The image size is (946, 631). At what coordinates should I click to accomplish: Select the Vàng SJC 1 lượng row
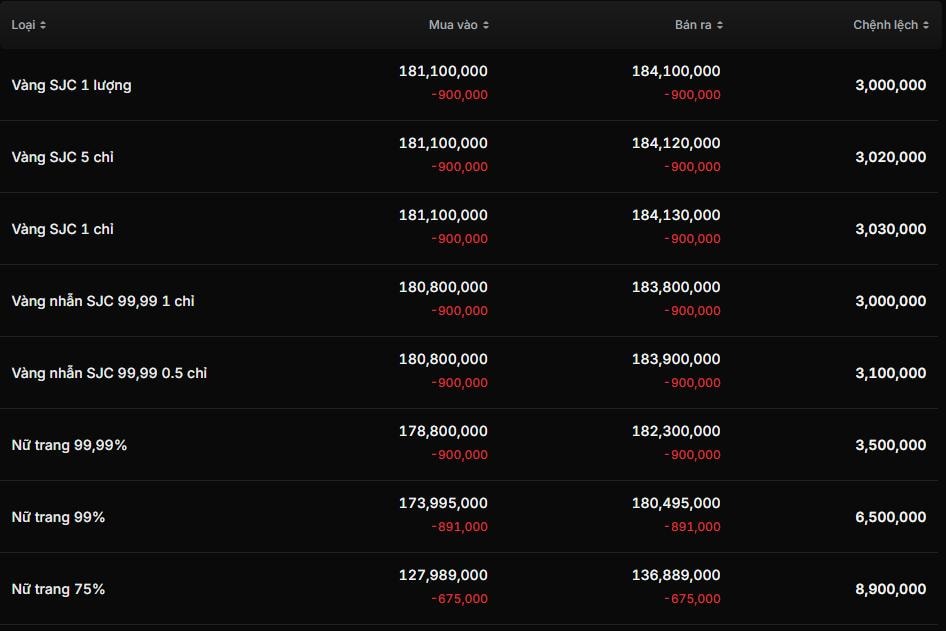(71, 85)
